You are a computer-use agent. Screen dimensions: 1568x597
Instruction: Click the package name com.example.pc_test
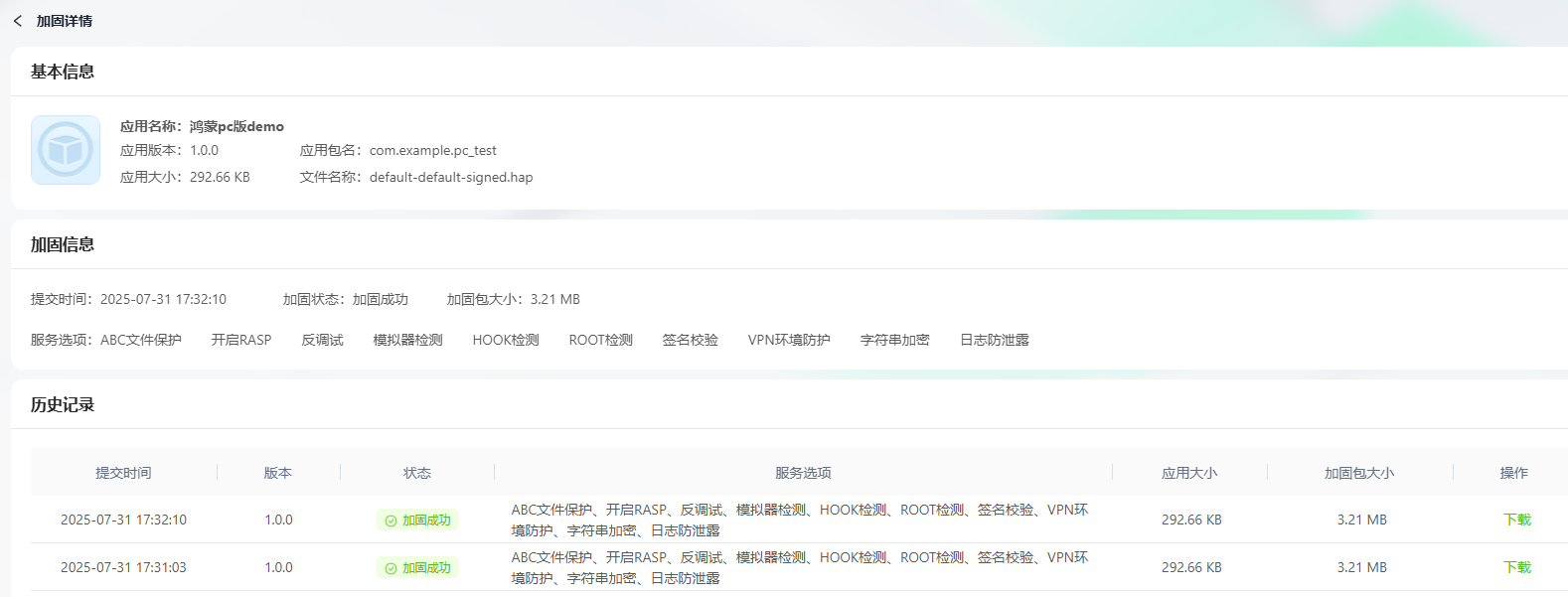point(432,151)
